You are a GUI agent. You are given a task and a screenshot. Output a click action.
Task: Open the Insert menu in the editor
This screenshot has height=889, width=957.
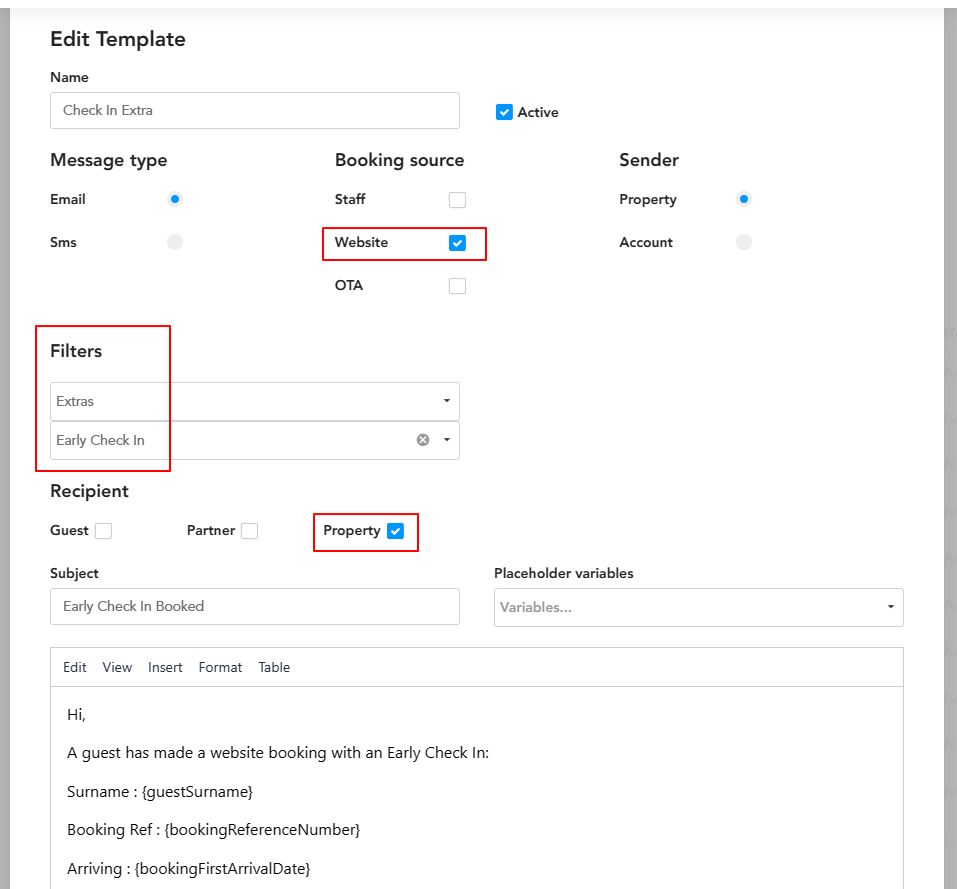[165, 667]
